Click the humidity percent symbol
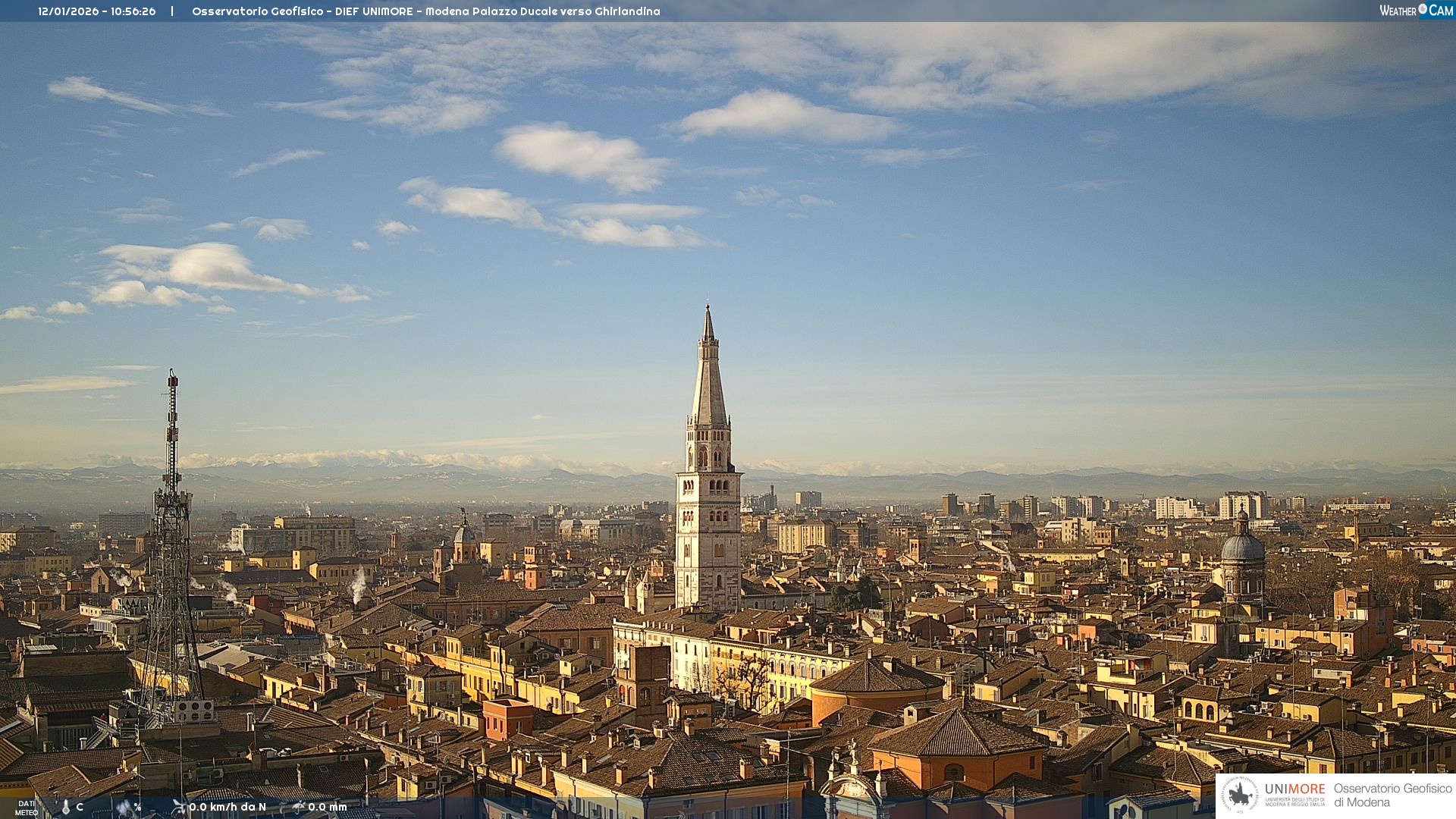Screen dimensions: 1456x819 pyautogui.click(x=137, y=808)
